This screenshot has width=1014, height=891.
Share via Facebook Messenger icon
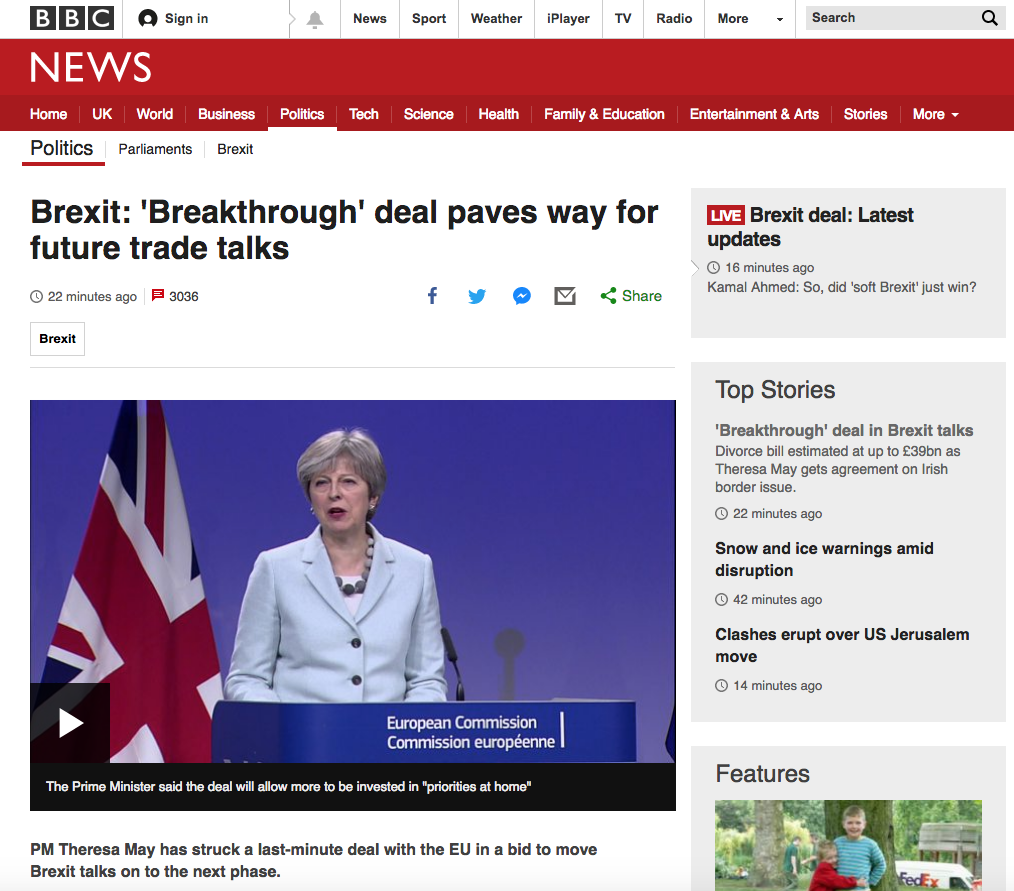[x=522, y=296]
